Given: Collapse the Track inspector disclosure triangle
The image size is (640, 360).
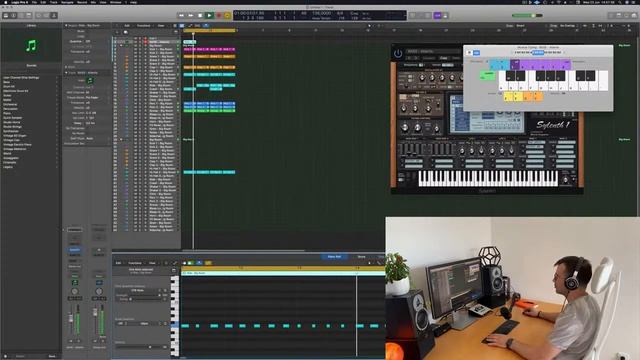Looking at the screenshot, I should [x=66, y=73].
